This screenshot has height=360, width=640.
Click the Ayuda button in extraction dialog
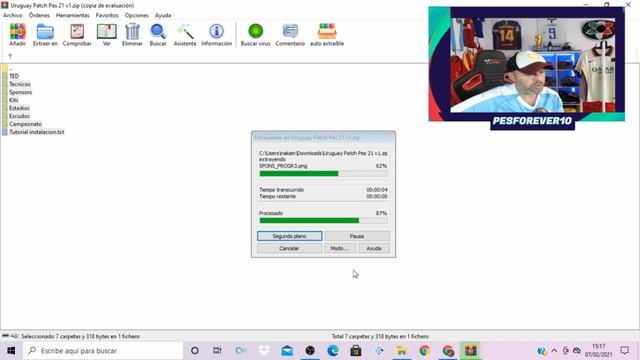[374, 248]
